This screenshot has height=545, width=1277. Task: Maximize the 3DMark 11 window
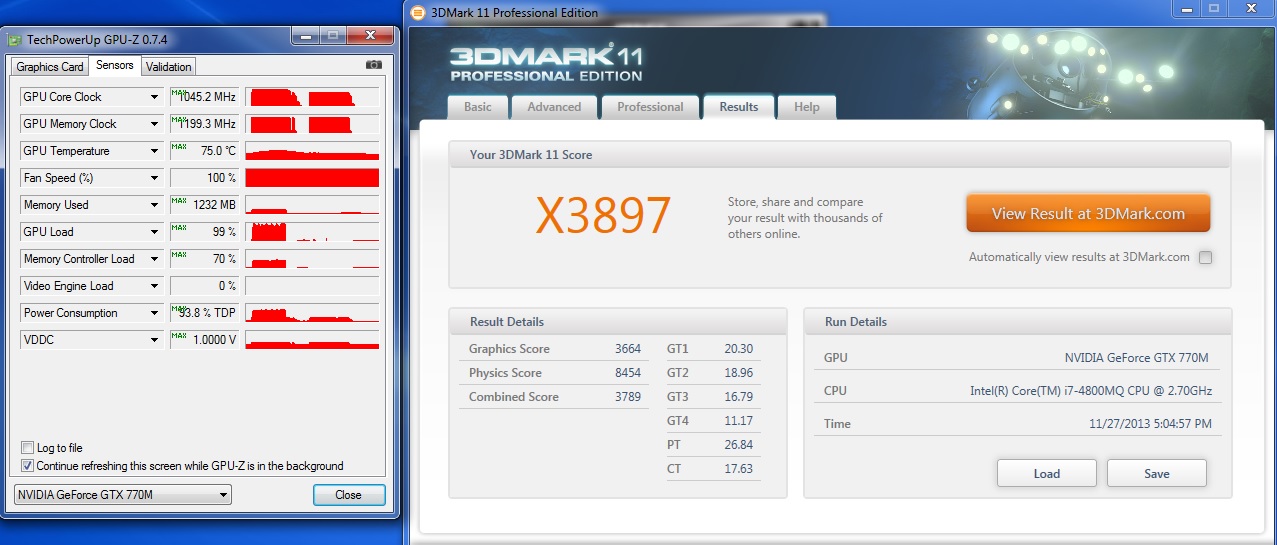[1214, 9]
